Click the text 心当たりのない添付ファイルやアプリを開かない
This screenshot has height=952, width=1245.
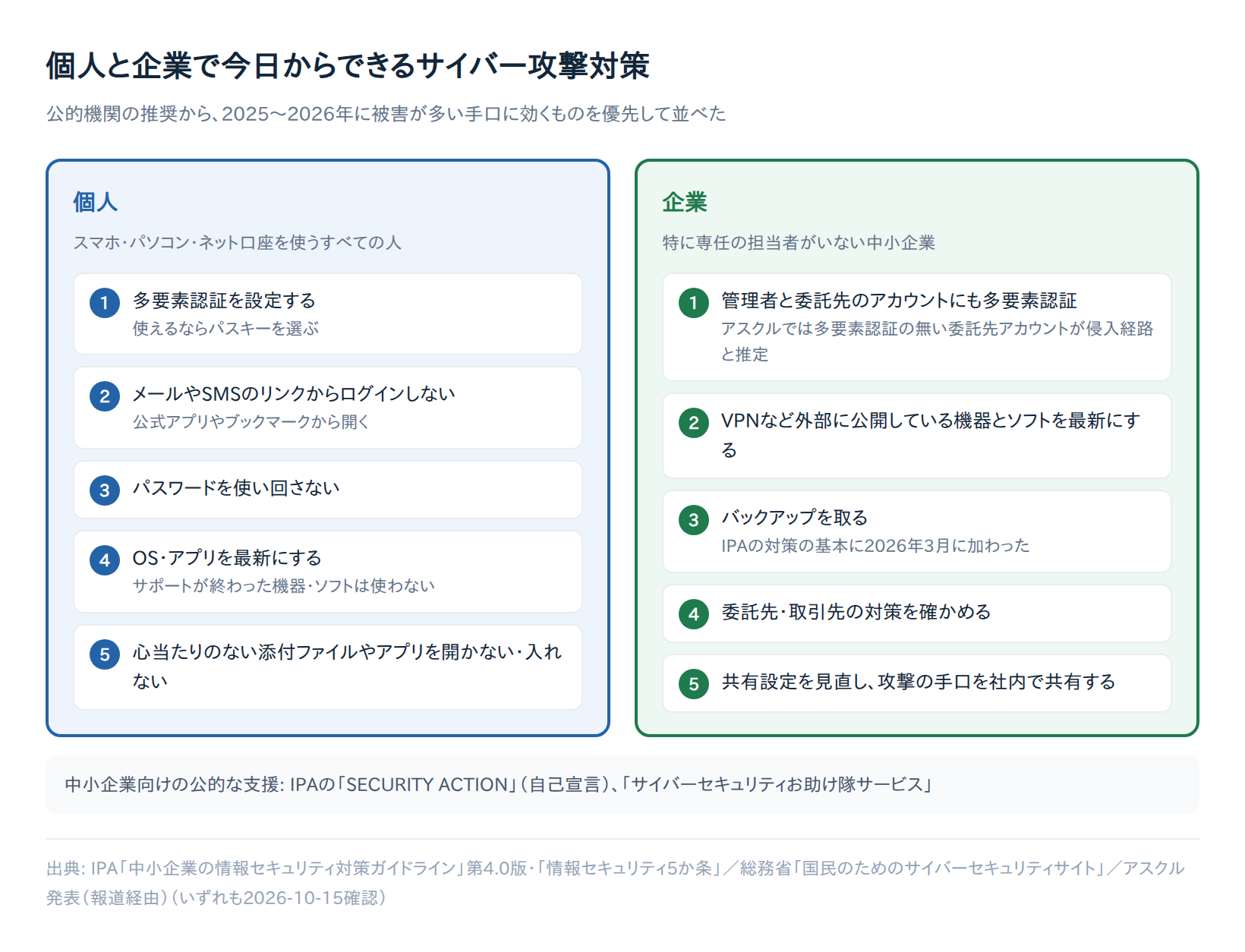point(347,667)
